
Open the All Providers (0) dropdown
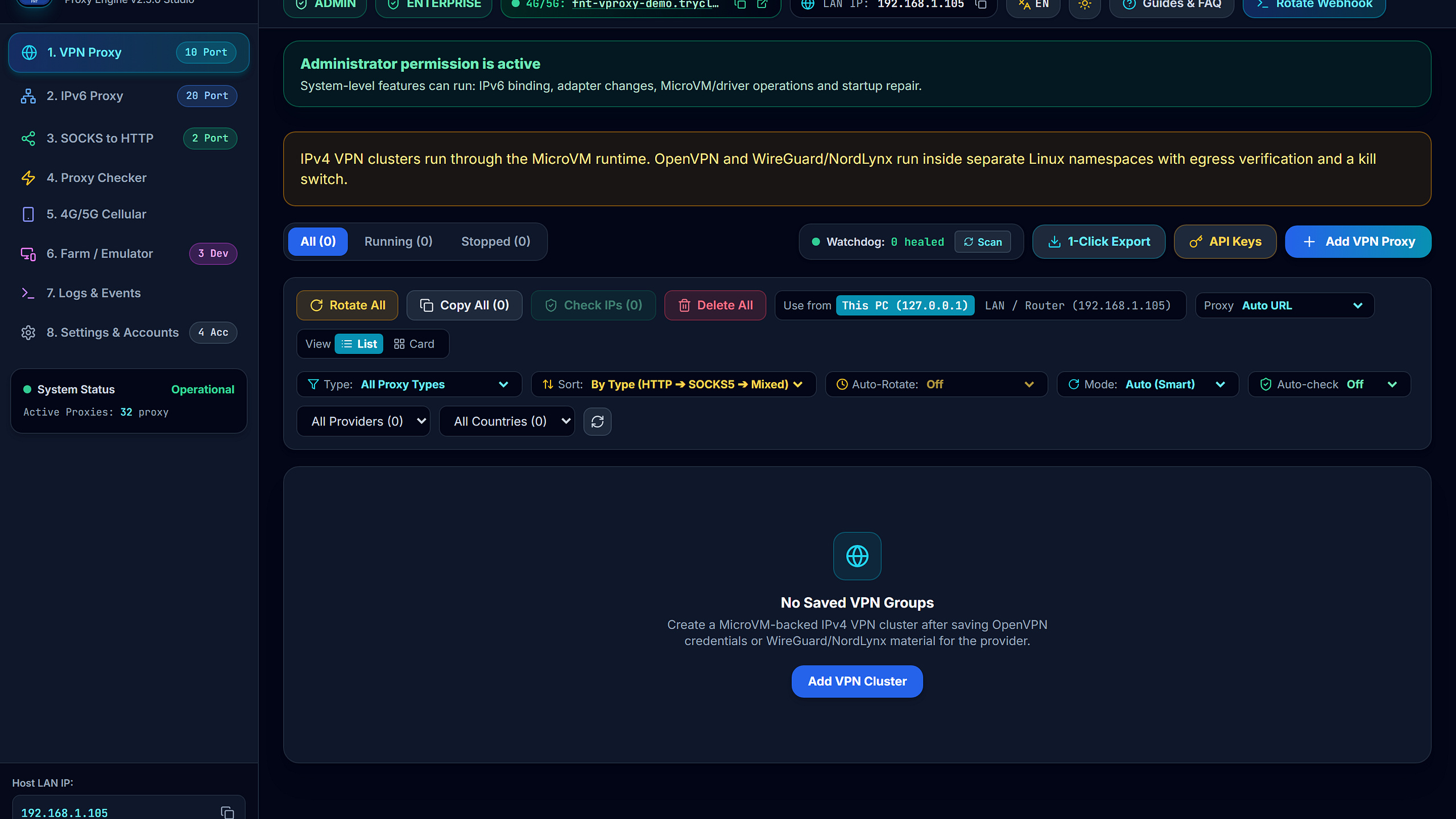pyautogui.click(x=363, y=421)
